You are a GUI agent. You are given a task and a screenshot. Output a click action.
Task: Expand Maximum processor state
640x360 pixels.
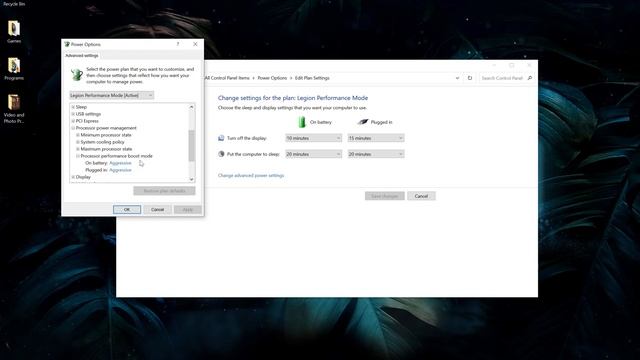click(78, 149)
